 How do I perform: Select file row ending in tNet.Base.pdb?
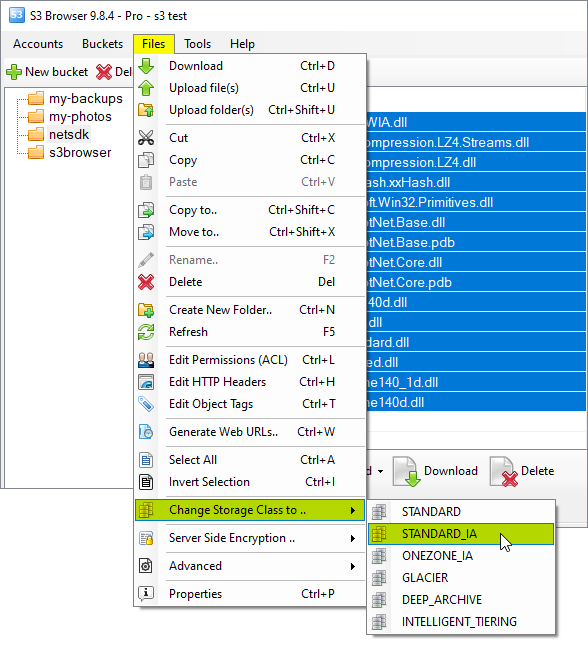[x=476, y=242]
